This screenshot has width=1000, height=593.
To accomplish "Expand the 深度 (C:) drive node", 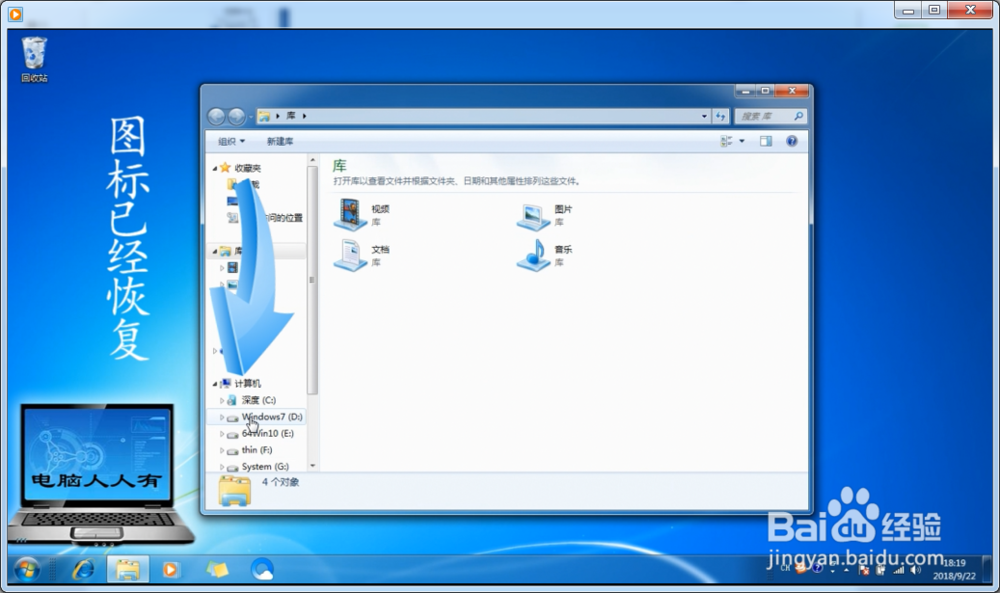I will click(x=221, y=400).
